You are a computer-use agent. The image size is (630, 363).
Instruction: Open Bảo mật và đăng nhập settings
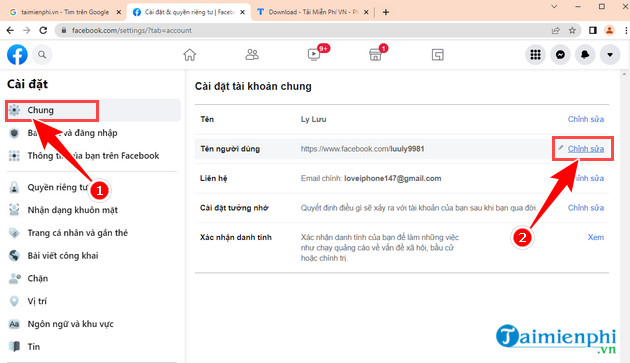click(x=93, y=133)
